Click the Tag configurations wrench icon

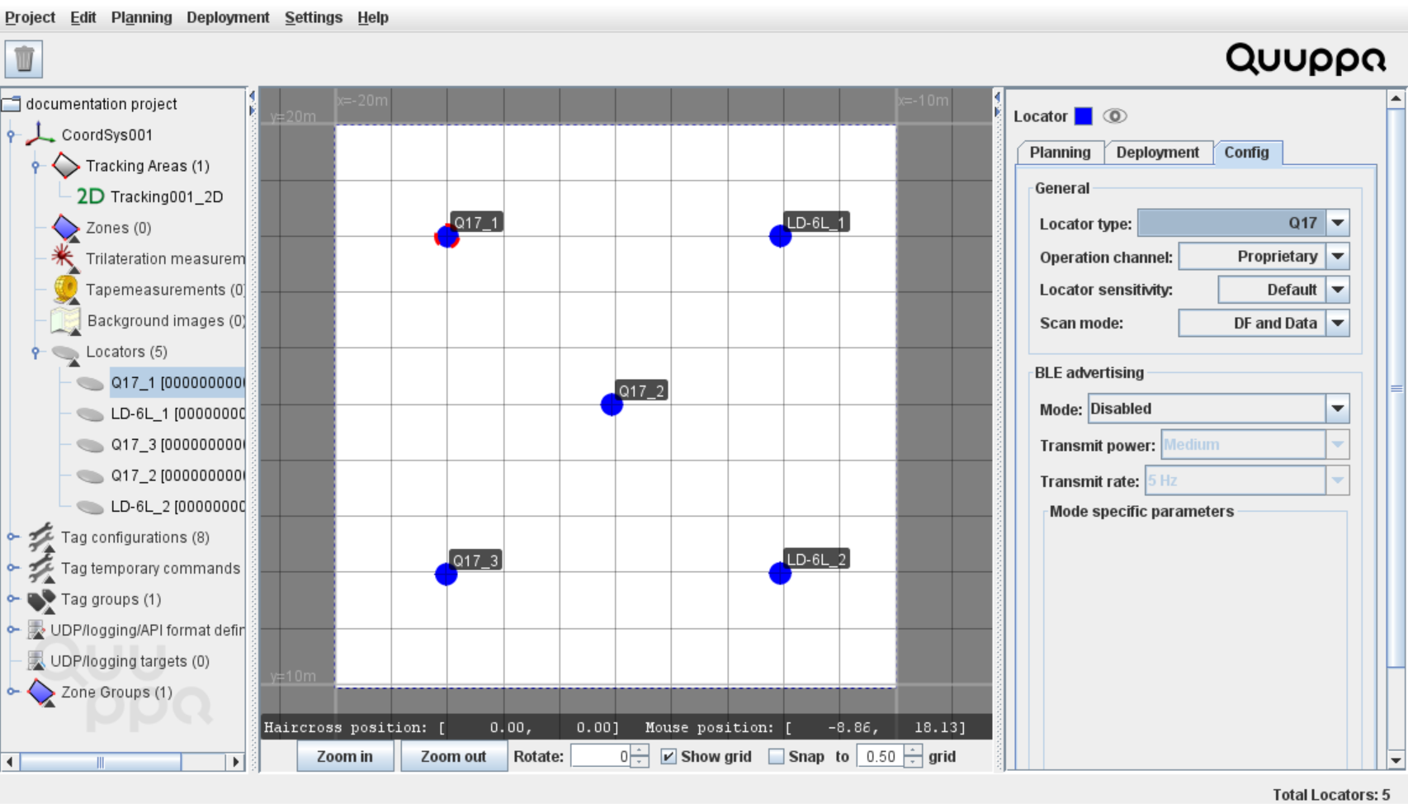click(x=40, y=537)
